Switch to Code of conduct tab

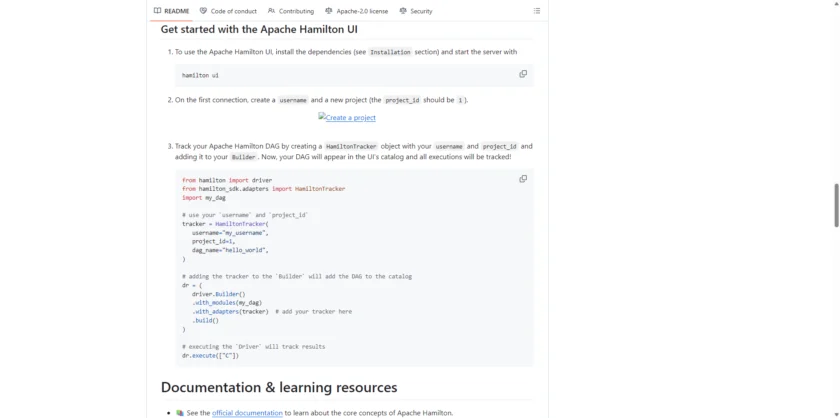[x=228, y=11]
